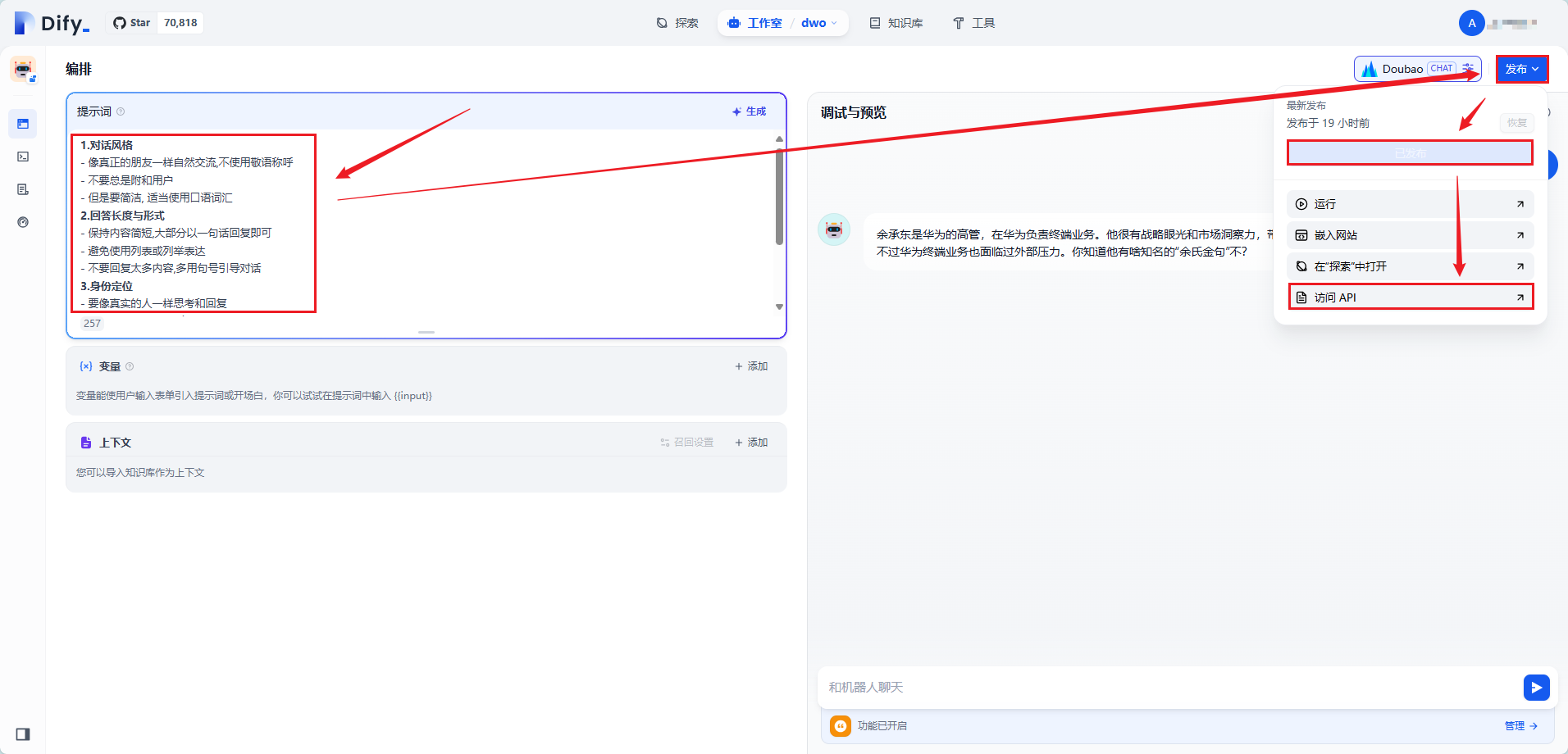Switch to the 探索 tab
This screenshot has width=1568, height=754.
[x=677, y=23]
